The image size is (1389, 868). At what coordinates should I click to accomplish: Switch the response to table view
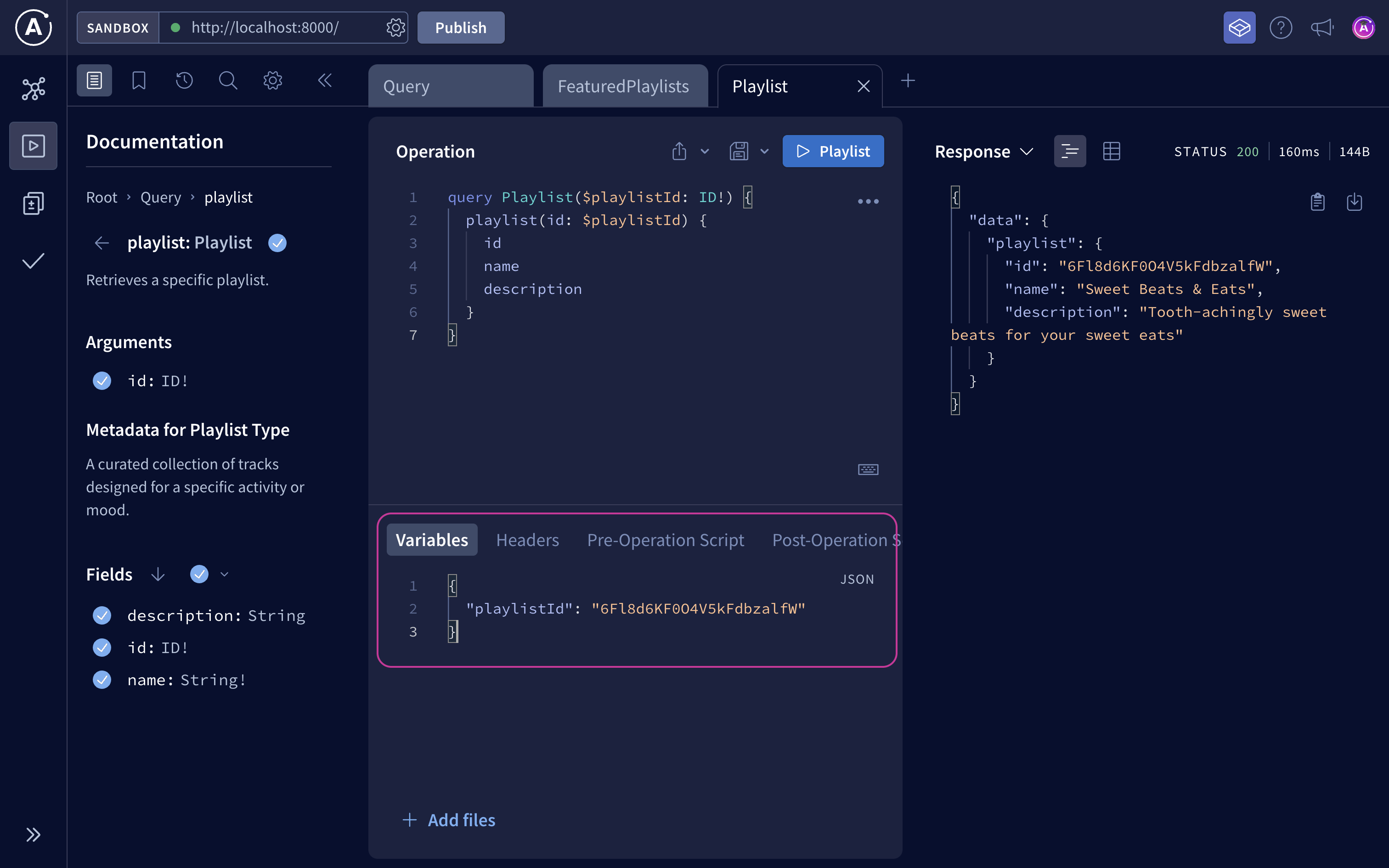pyautogui.click(x=1112, y=151)
